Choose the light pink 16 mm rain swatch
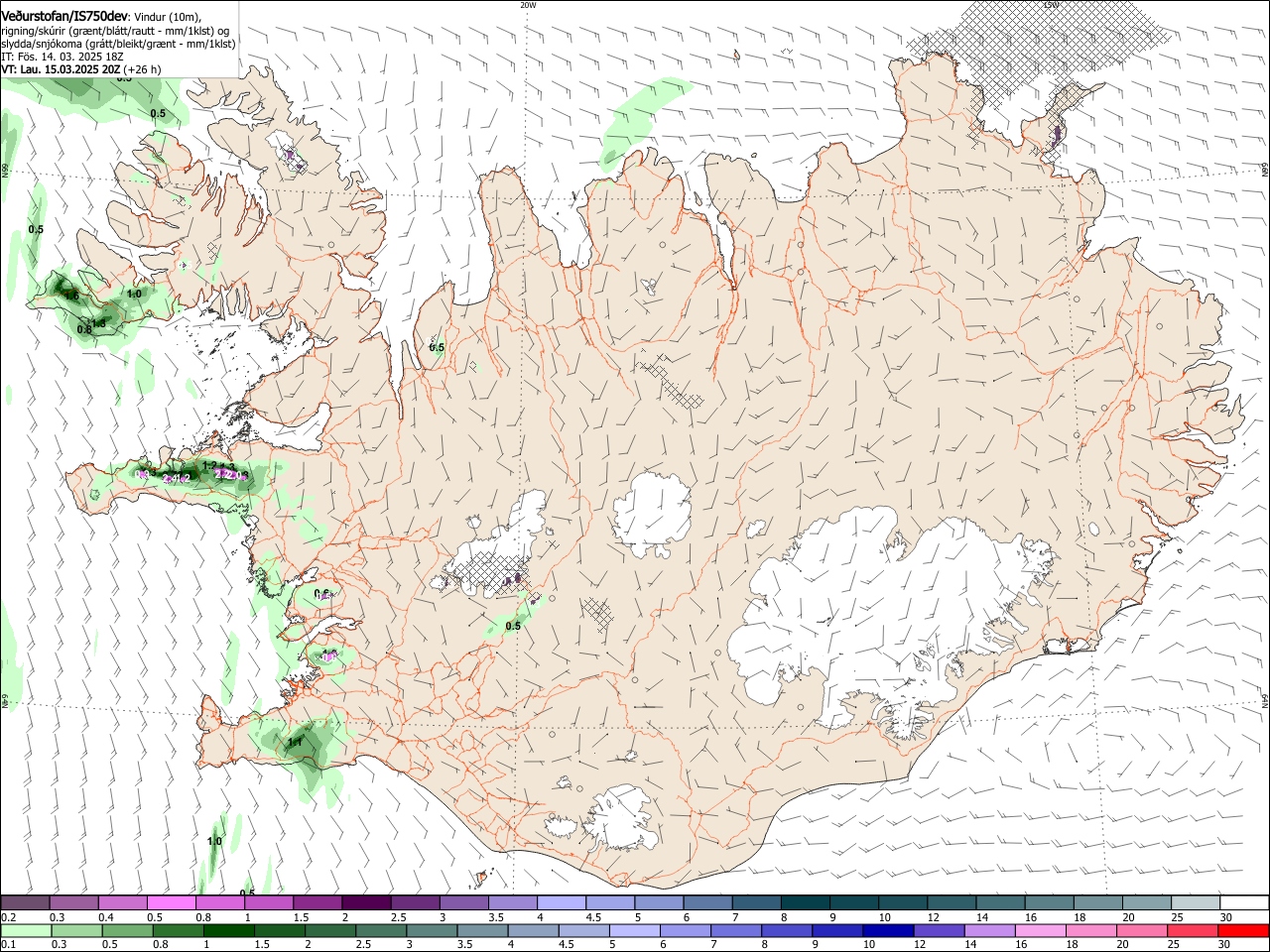This screenshot has width=1270, height=952. [x=1042, y=930]
